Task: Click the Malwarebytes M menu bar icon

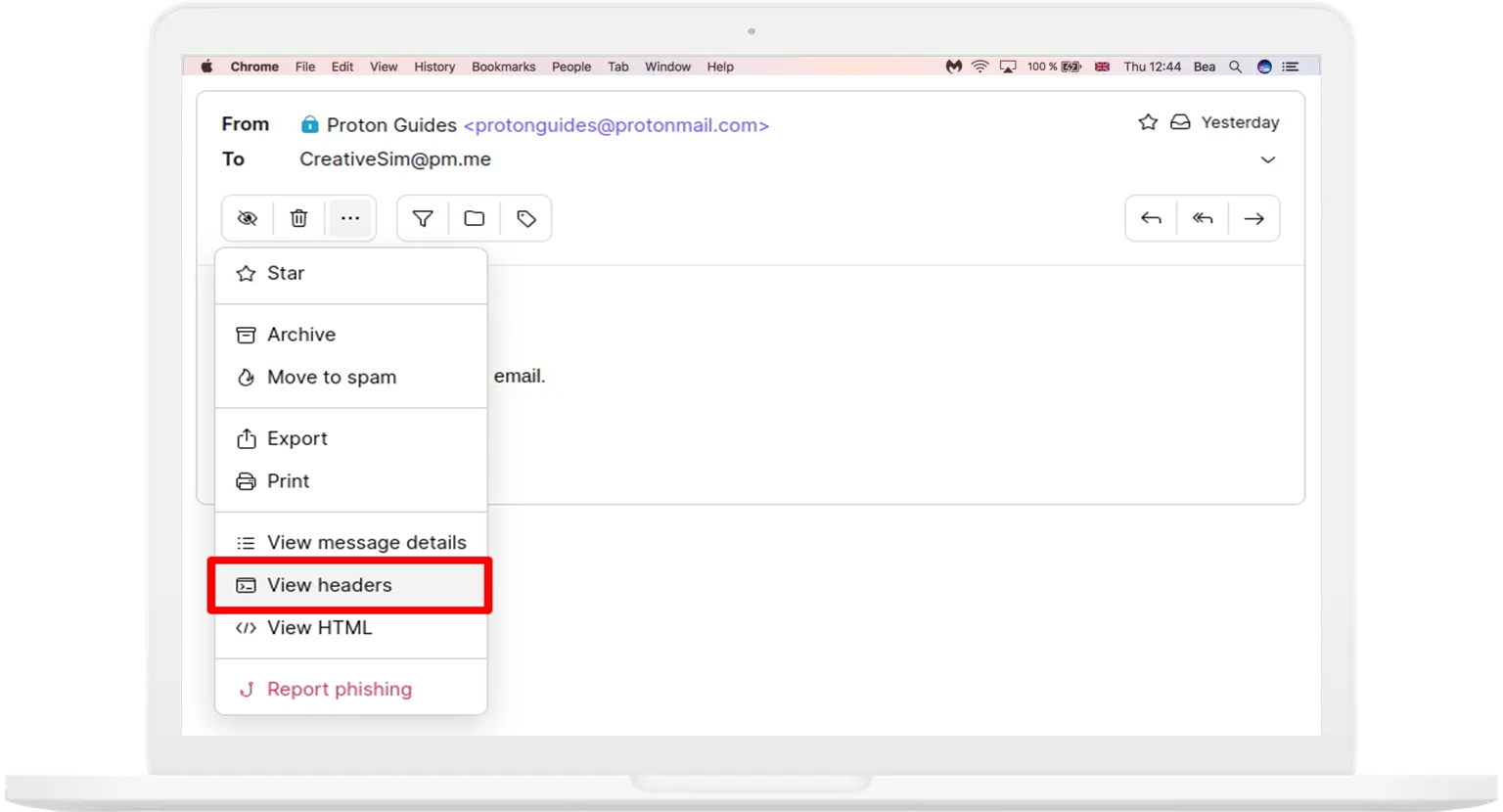Action: 953,67
